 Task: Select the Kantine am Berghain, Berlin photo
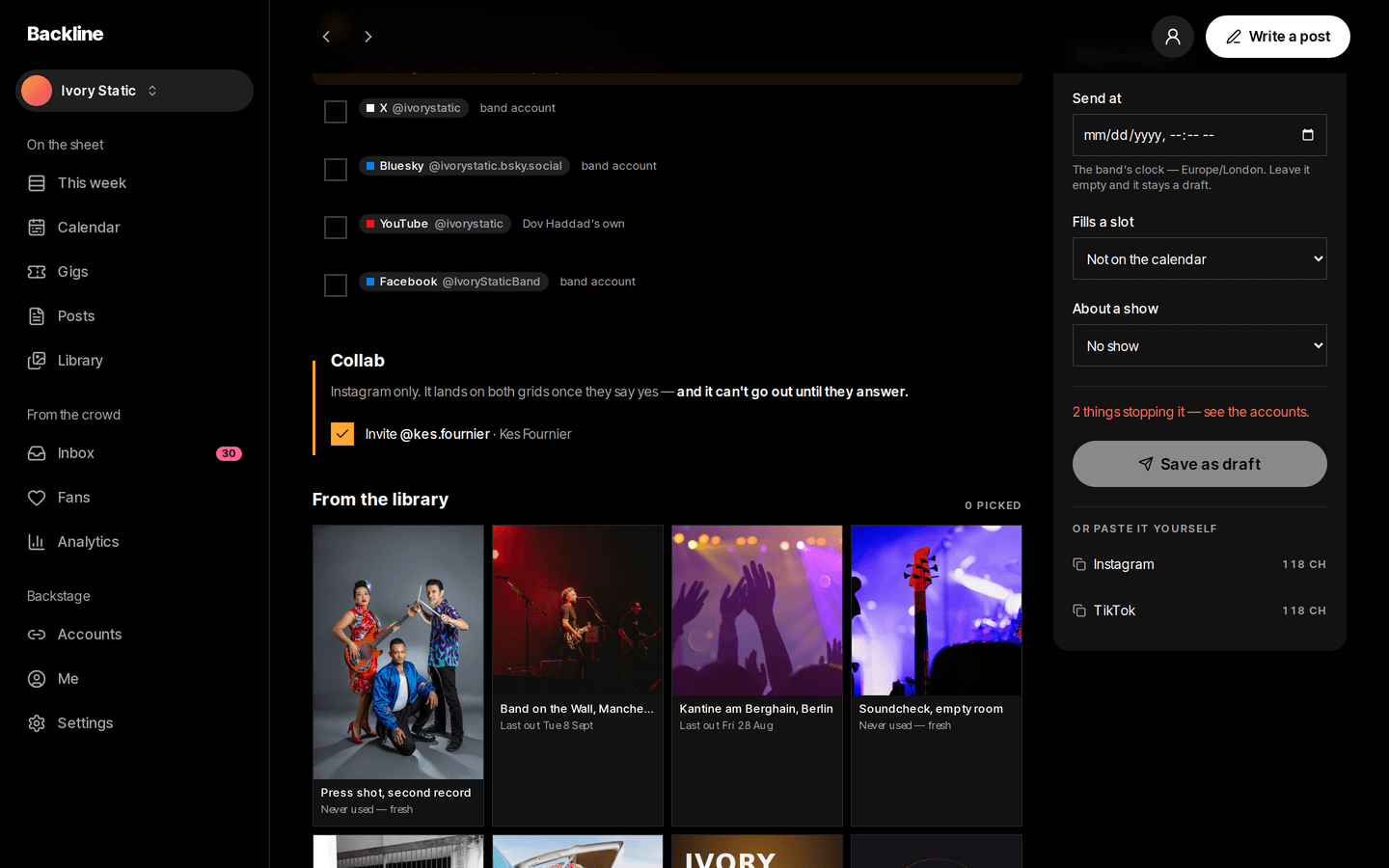pyautogui.click(x=757, y=676)
